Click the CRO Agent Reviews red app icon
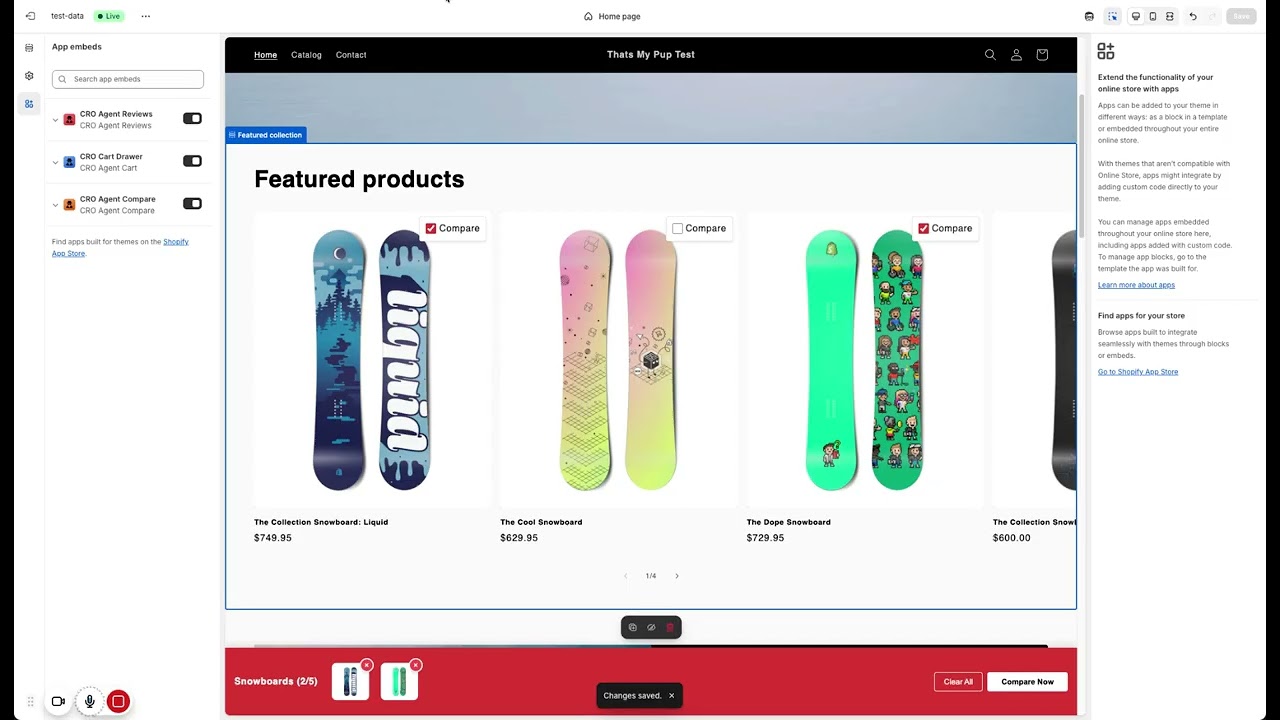The height and width of the screenshot is (720, 1280). [x=69, y=119]
